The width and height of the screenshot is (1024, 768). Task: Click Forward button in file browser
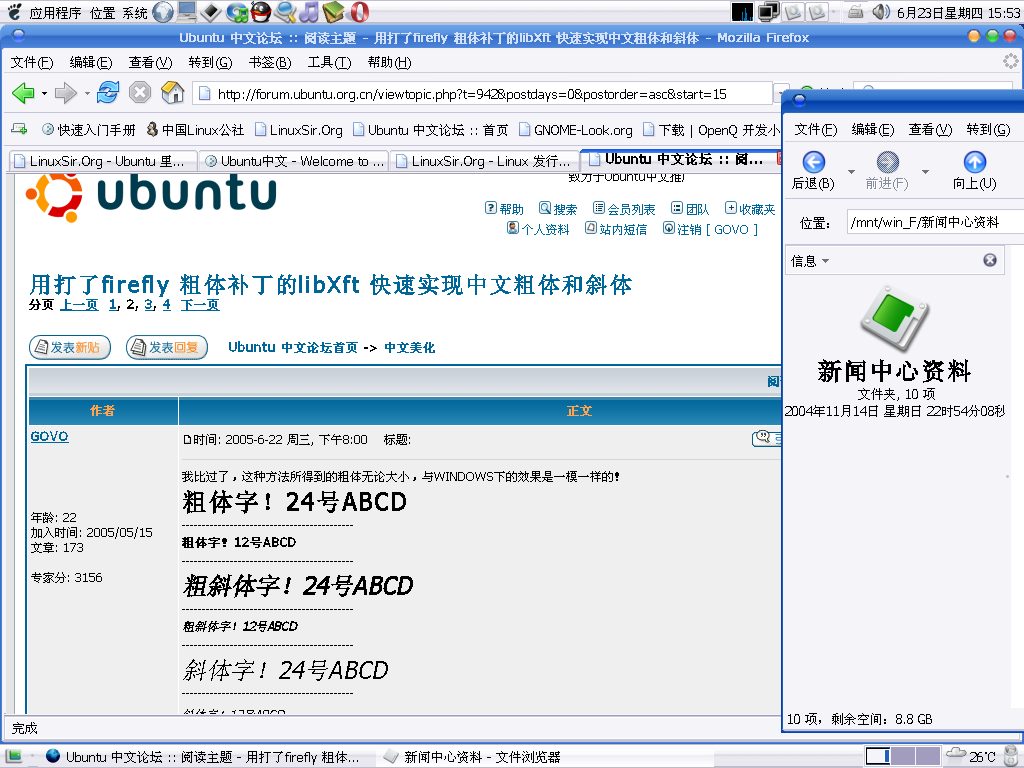[887, 170]
